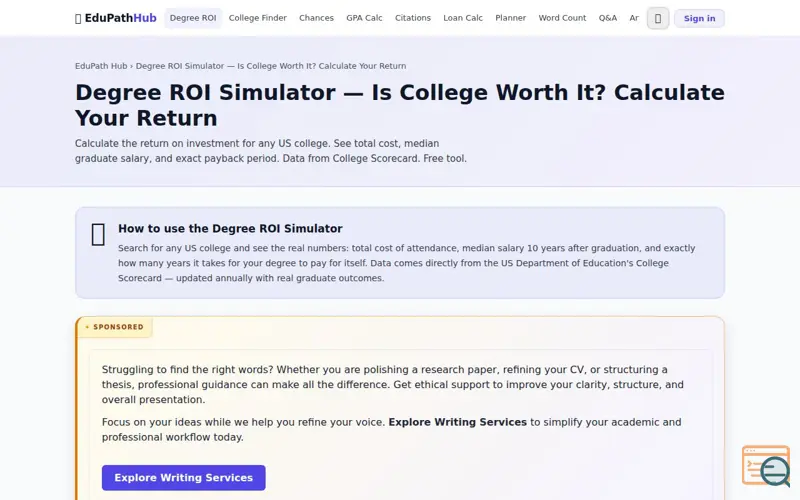This screenshot has width=800, height=500.
Task: Open the Degree ROI nav item
Action: tap(193, 18)
